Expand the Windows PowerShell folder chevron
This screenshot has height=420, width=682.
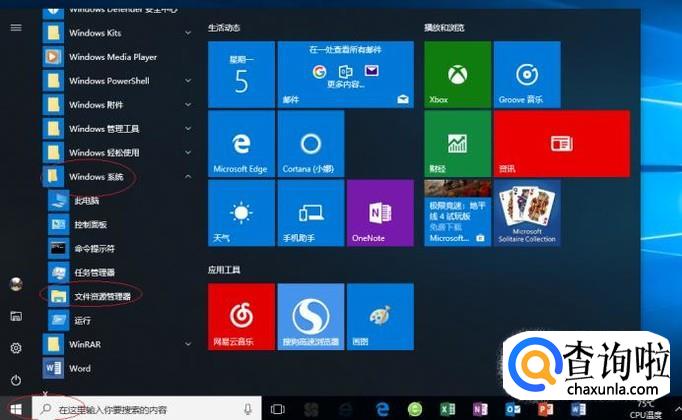coord(188,81)
